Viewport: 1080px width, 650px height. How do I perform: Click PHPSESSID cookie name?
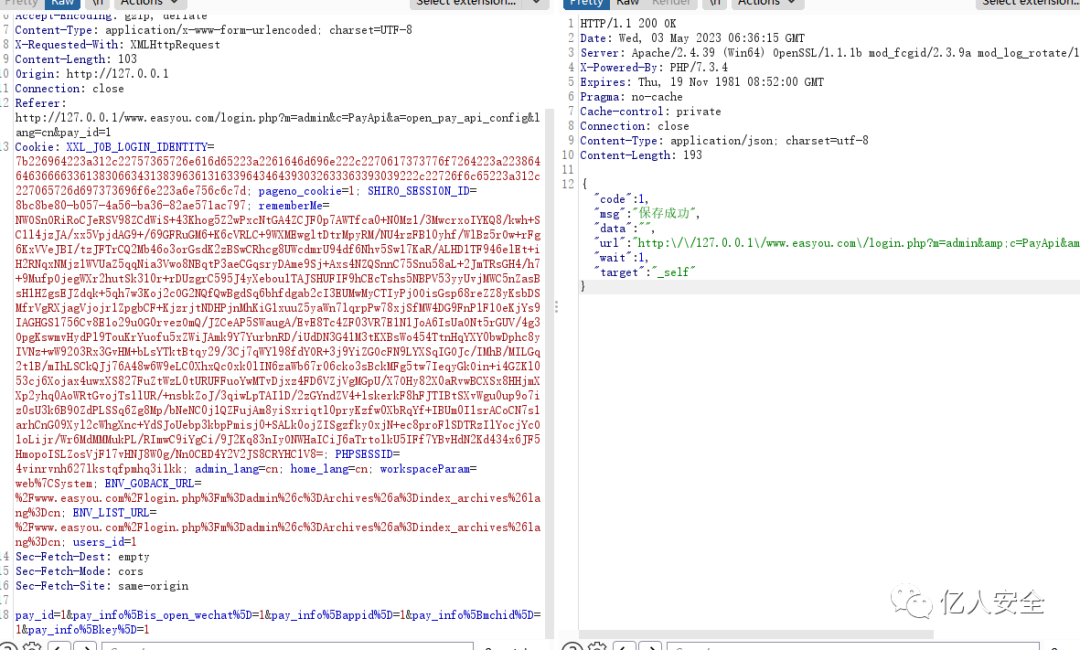pyautogui.click(x=364, y=454)
